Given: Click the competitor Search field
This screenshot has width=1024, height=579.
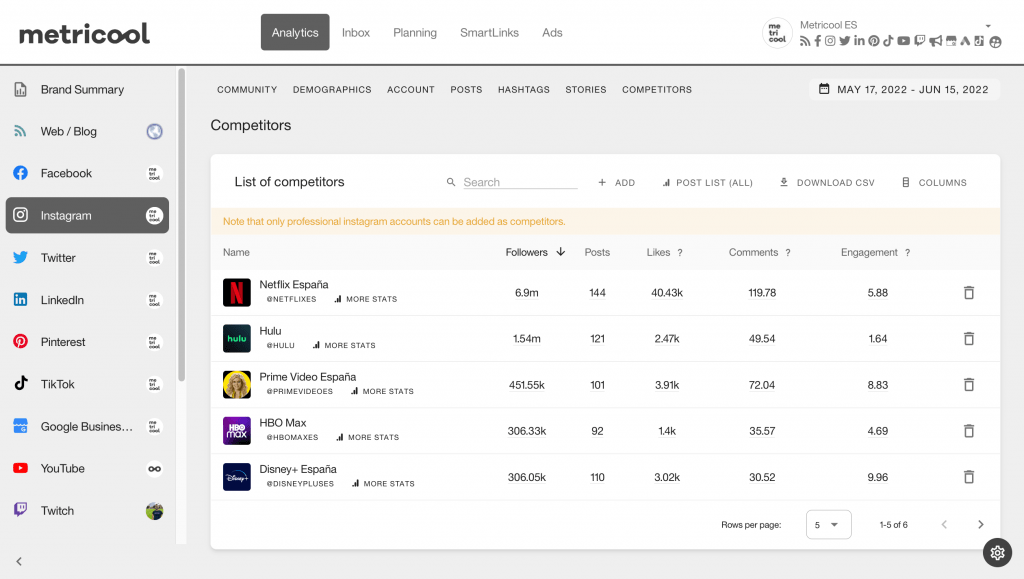Looking at the screenshot, I should click(520, 183).
